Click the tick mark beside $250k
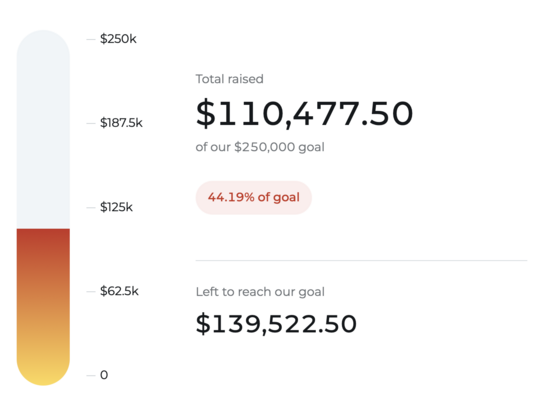The height and width of the screenshot is (408, 555). (91, 39)
